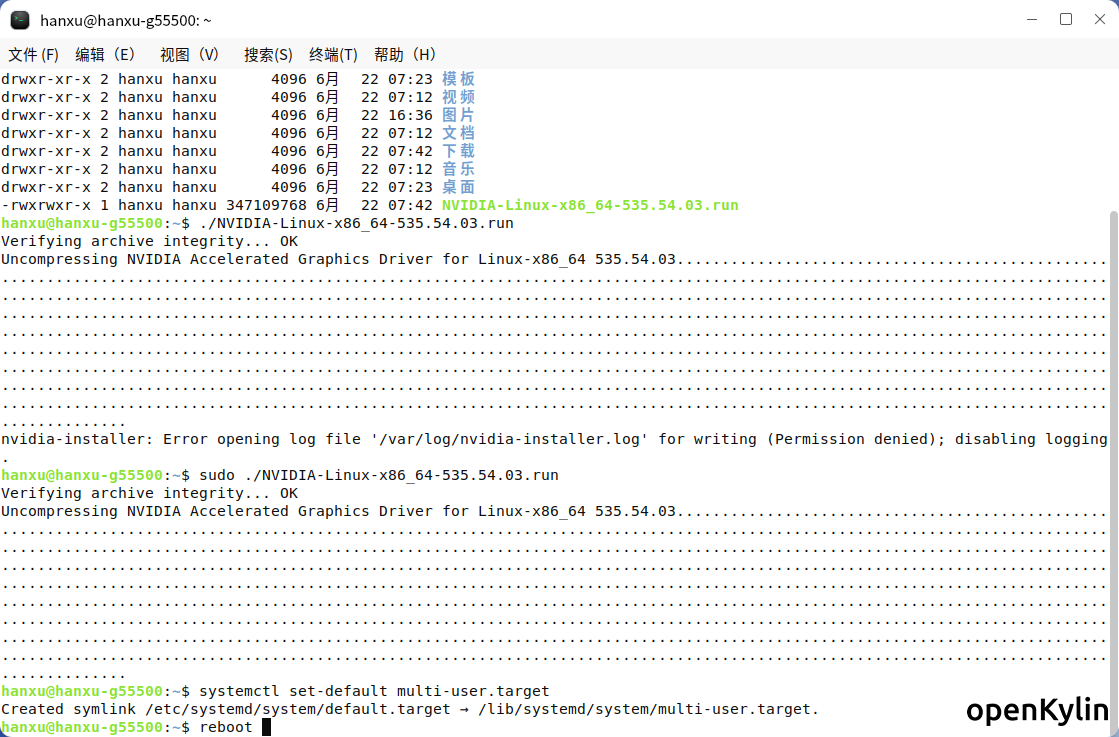1119x737 pixels.
Task: Open the 帮助(H) menu
Action: [405, 55]
